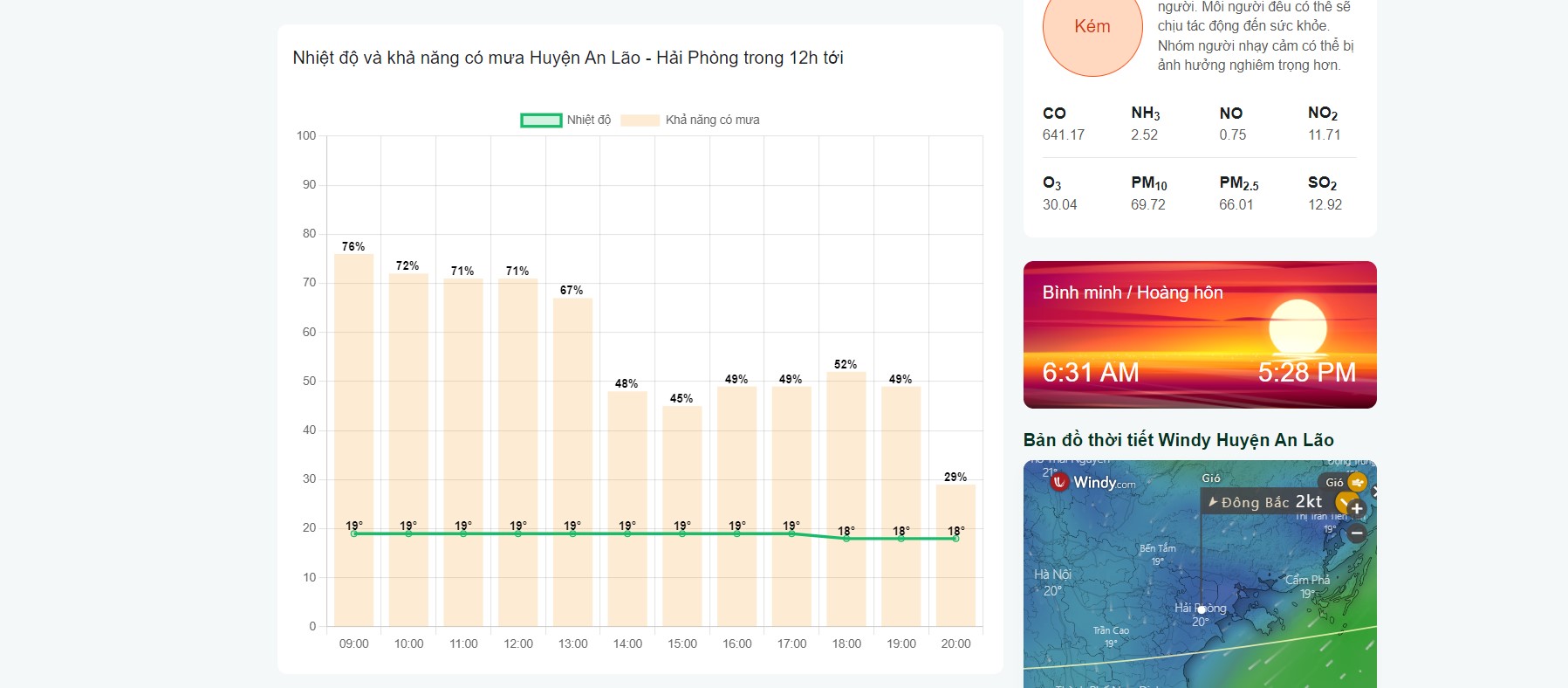This screenshot has width=1568, height=688.
Task: Open the Windy.com logo link
Action: coord(1094,482)
